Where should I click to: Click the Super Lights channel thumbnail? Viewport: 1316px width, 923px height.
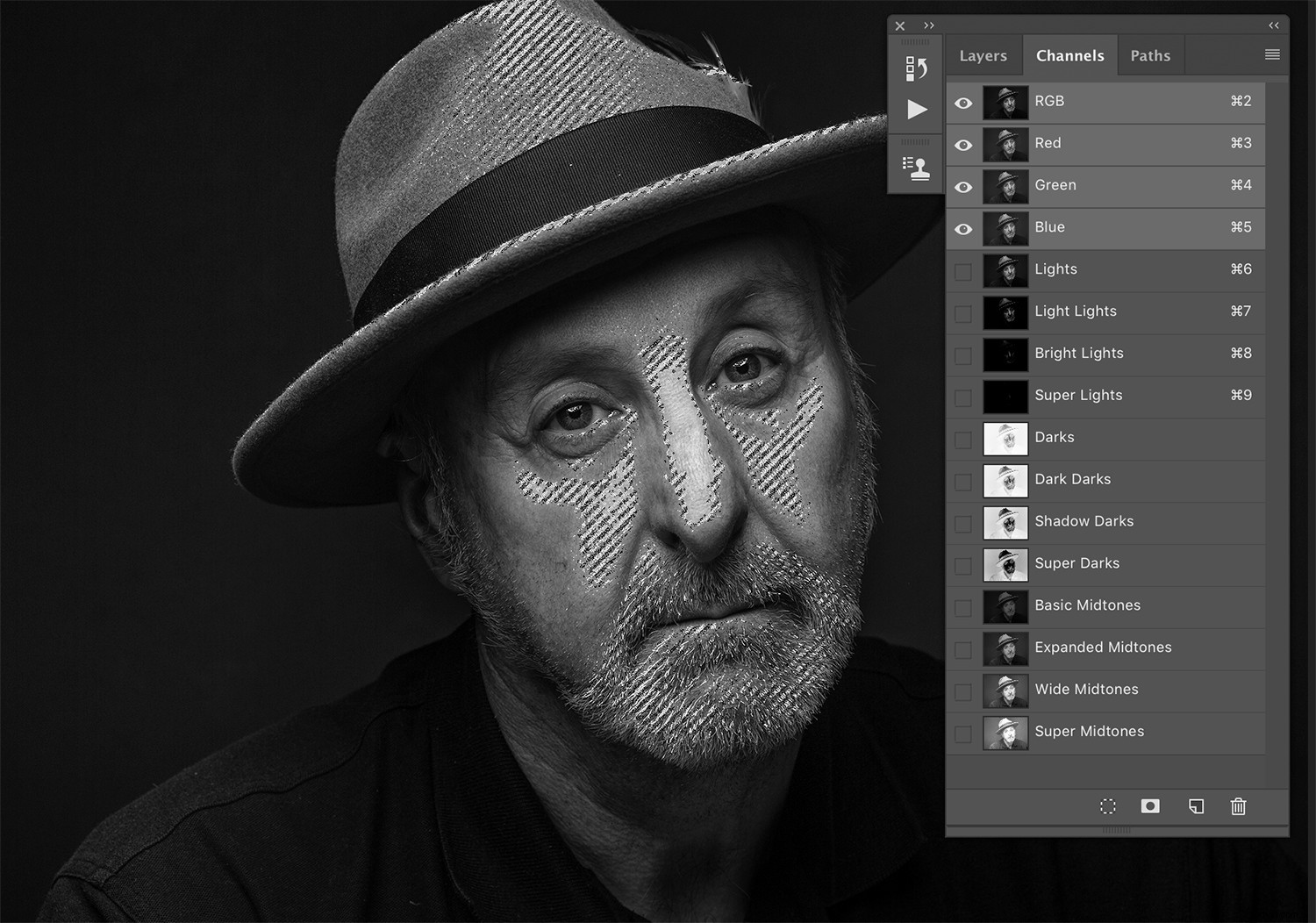coord(1005,397)
